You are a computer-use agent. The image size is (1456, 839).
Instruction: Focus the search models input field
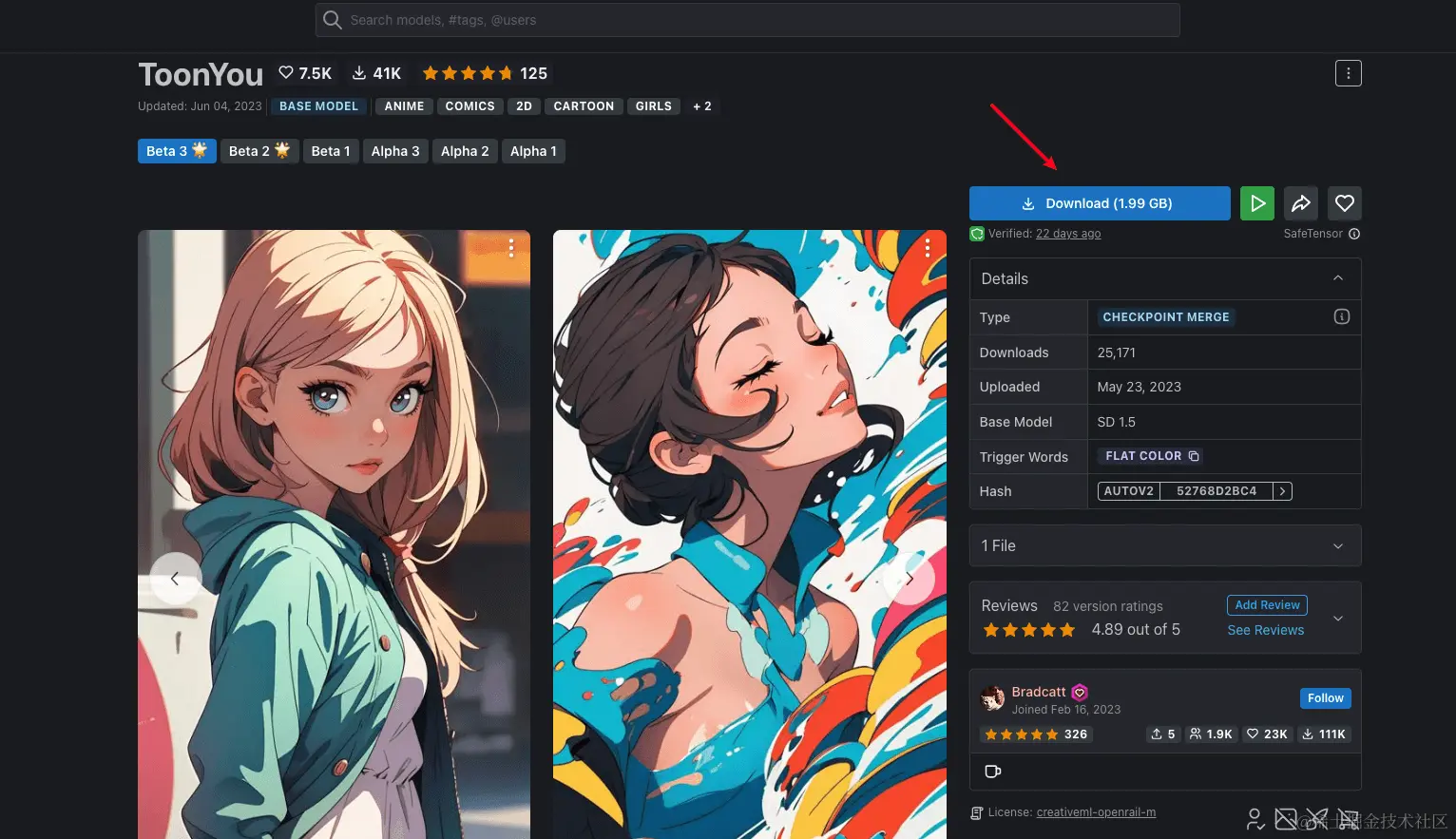pyautogui.click(x=748, y=20)
